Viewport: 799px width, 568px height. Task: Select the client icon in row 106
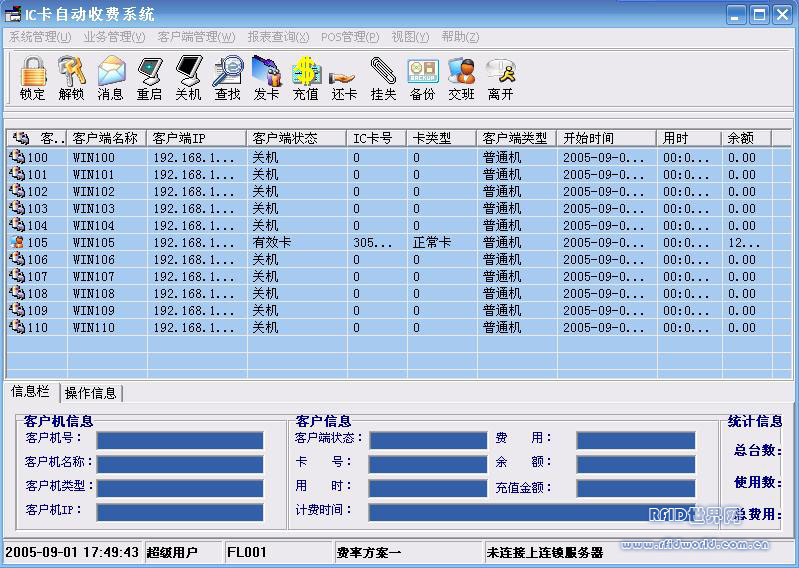[x=17, y=259]
